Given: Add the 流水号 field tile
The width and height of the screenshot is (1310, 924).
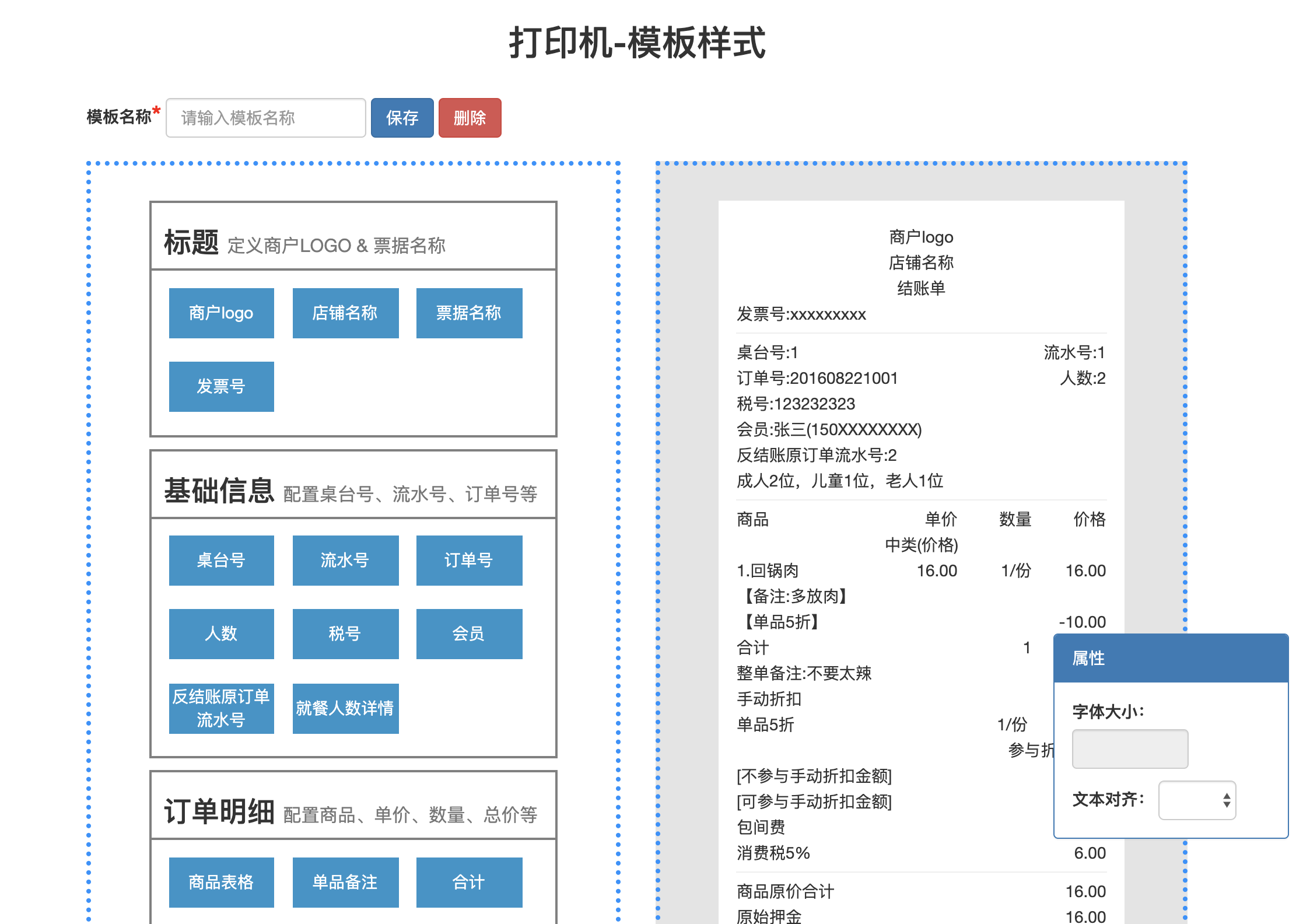Looking at the screenshot, I should (x=345, y=561).
